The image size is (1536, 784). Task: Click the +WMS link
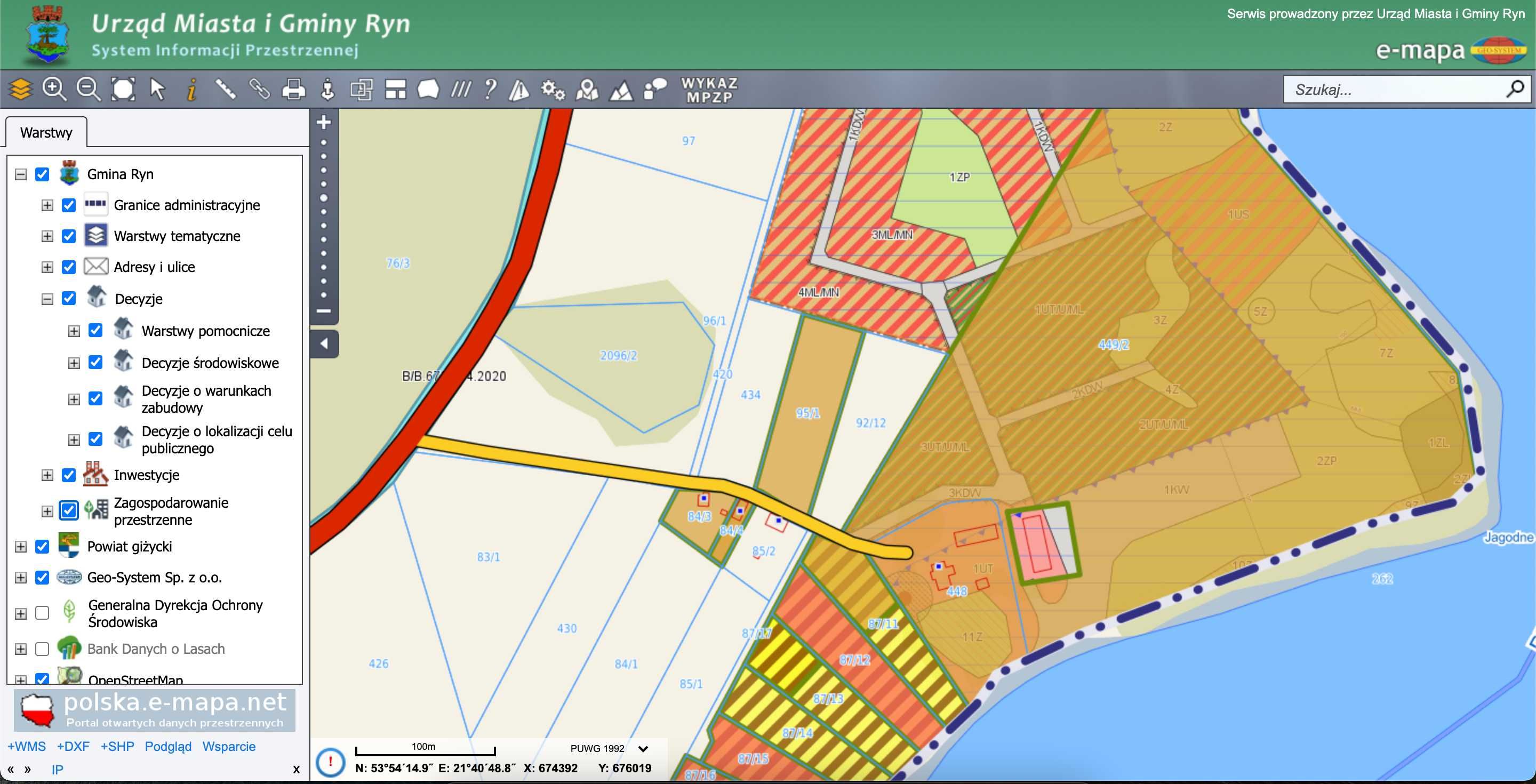pos(26,747)
